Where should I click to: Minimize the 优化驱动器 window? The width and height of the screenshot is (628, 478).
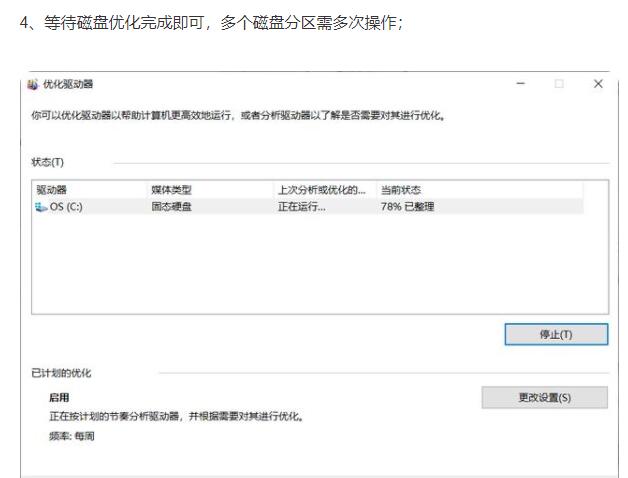click(520, 84)
